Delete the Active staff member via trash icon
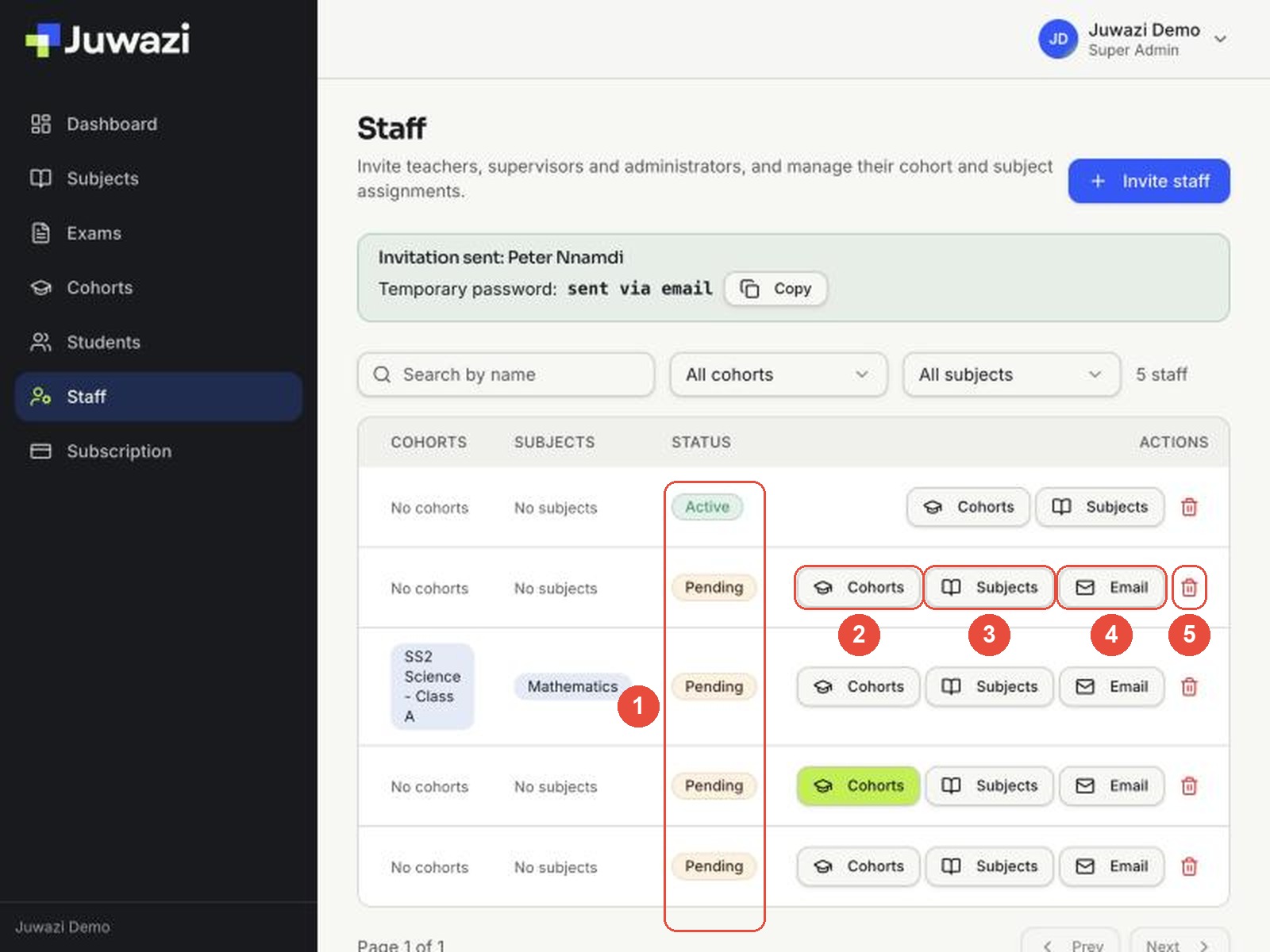The width and height of the screenshot is (1270, 952). point(1189,507)
